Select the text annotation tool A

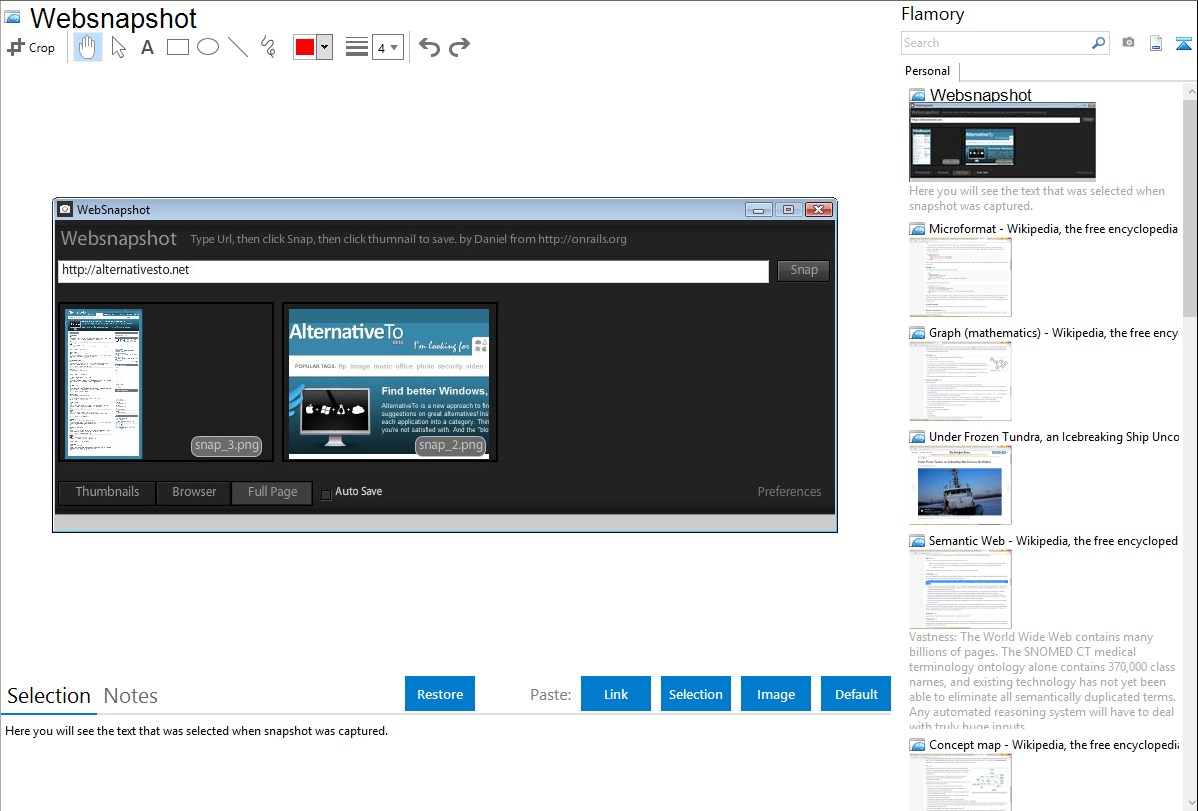[147, 47]
